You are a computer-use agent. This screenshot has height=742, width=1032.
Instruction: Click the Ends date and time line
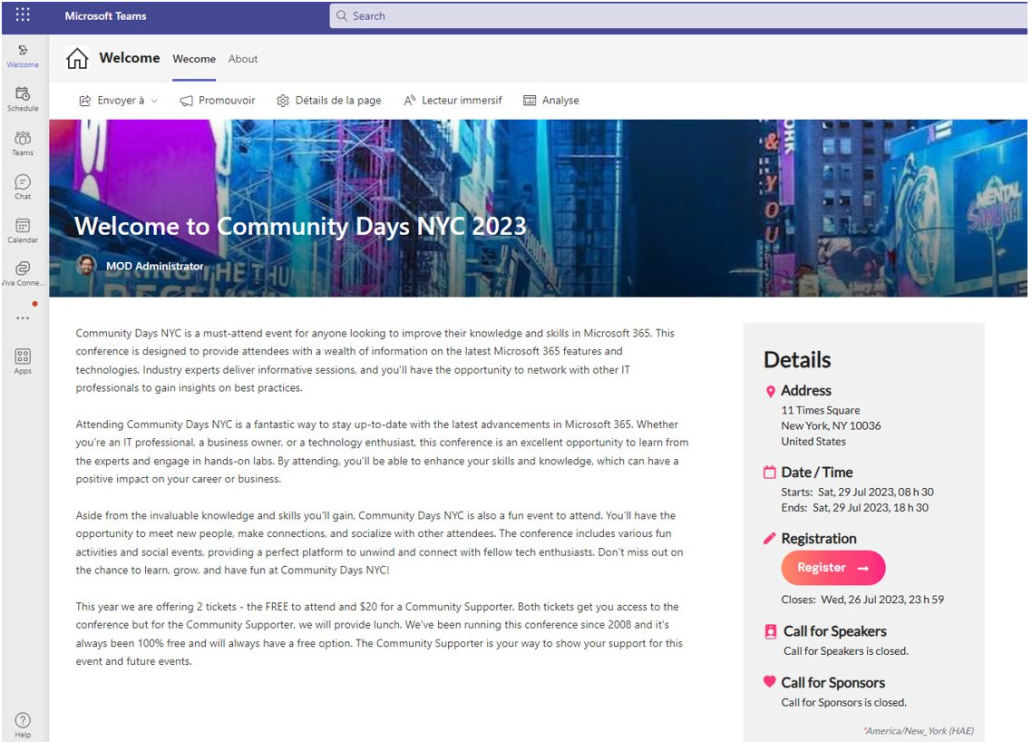coord(854,508)
